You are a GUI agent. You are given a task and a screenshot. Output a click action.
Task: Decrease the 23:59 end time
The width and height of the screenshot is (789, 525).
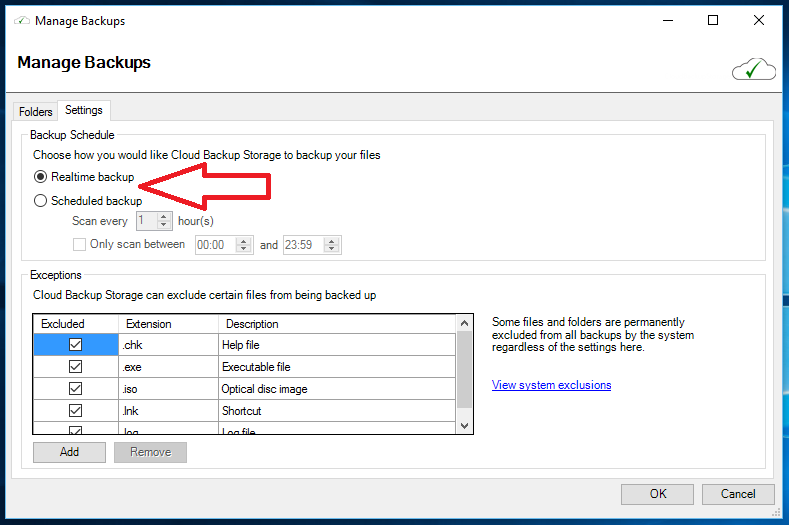[x=332, y=249]
